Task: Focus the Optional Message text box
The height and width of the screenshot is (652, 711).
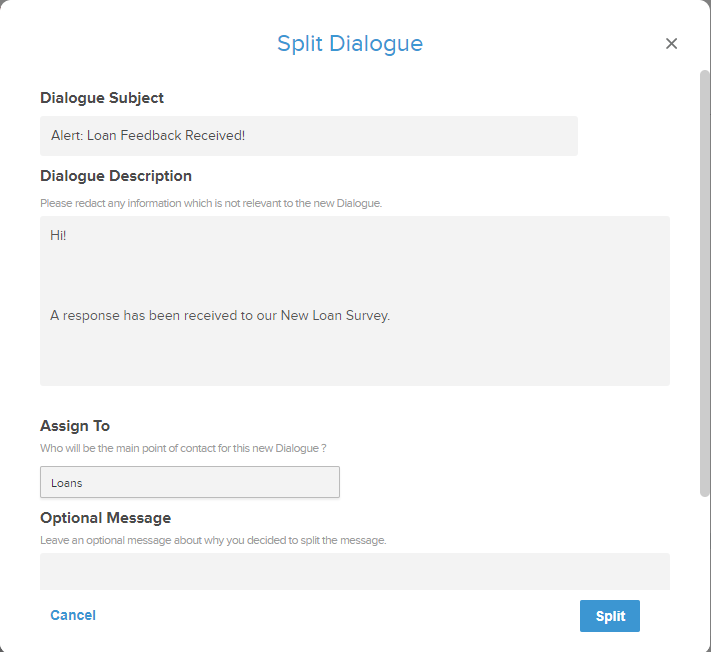Action: [354, 571]
